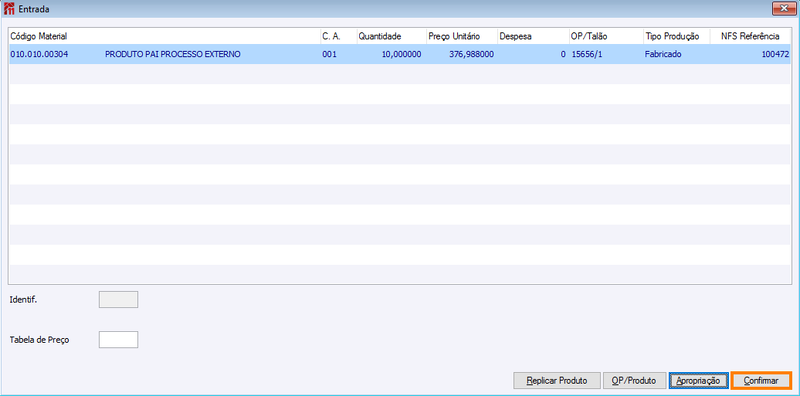Click the Código Material column header
800x396 pixels.
(164, 36)
